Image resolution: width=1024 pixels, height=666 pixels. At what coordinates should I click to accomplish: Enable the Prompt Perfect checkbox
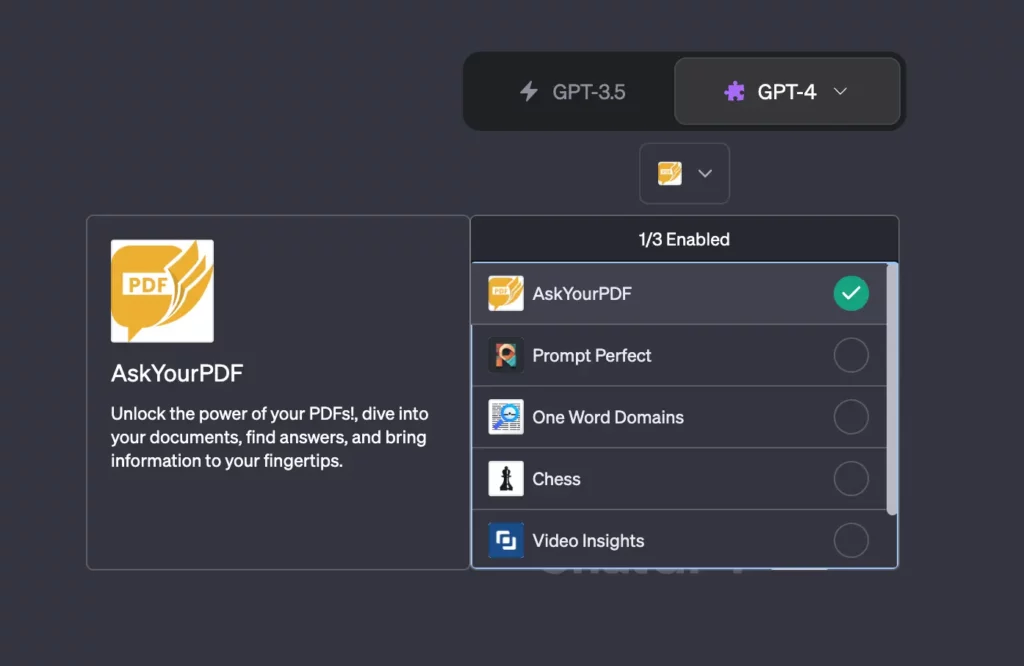tap(851, 355)
